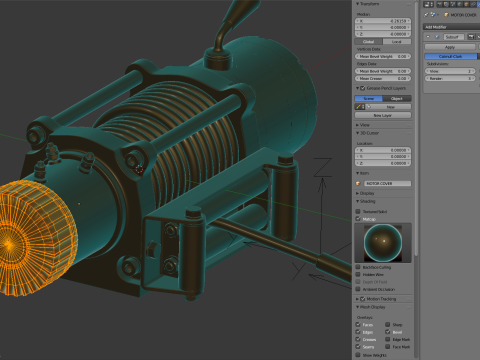Click the pin icon in the Properties breadcrumb
This screenshot has height=360, width=480.
point(426,15)
